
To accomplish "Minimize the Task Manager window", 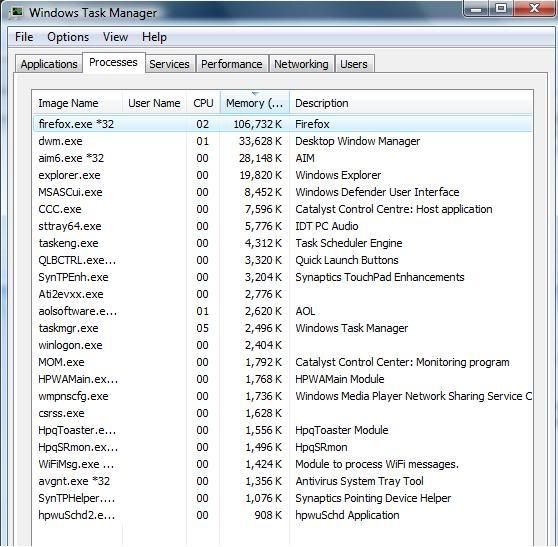I will click(x=476, y=8).
